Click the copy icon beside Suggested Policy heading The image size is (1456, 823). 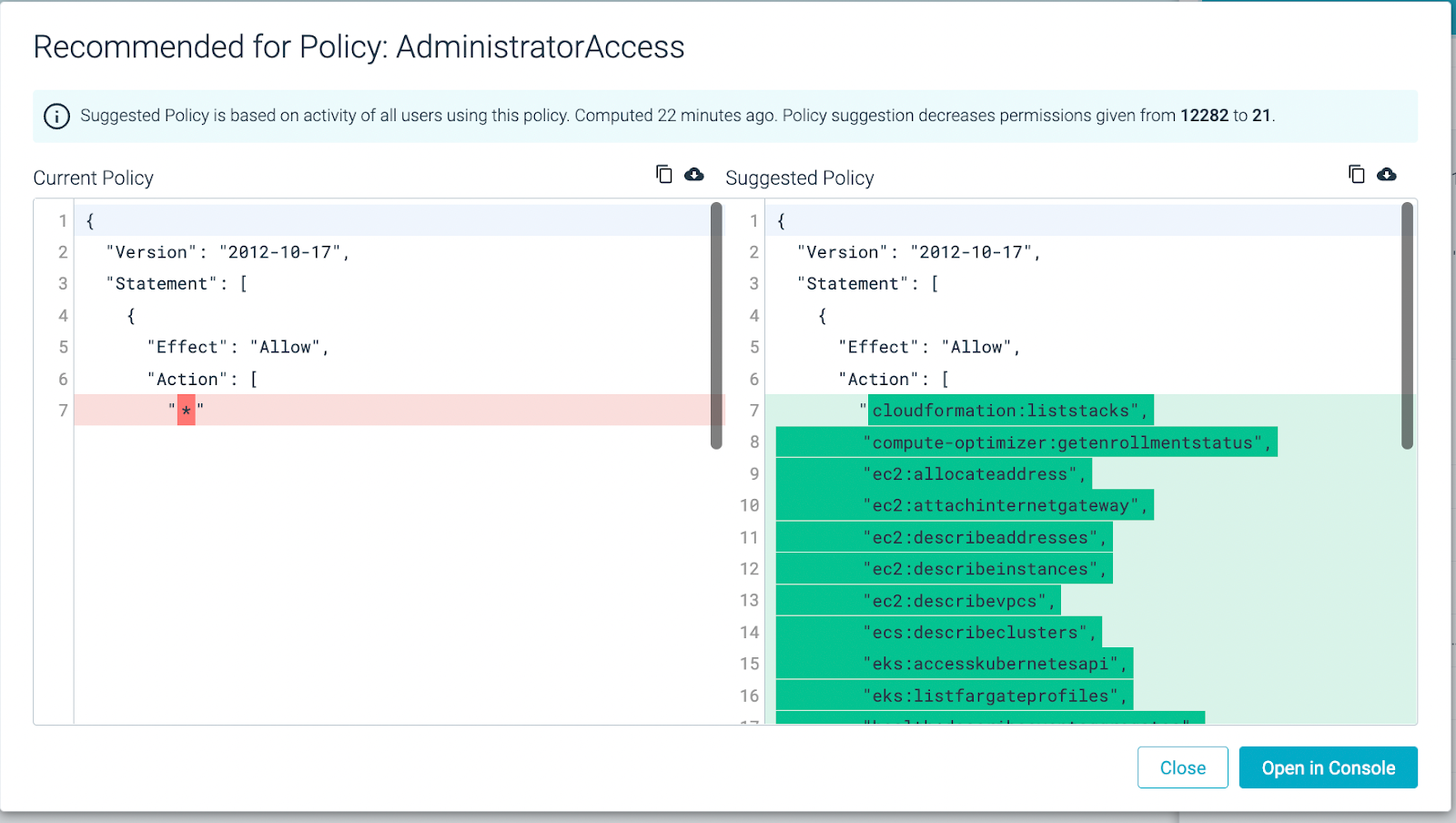coord(1356,174)
